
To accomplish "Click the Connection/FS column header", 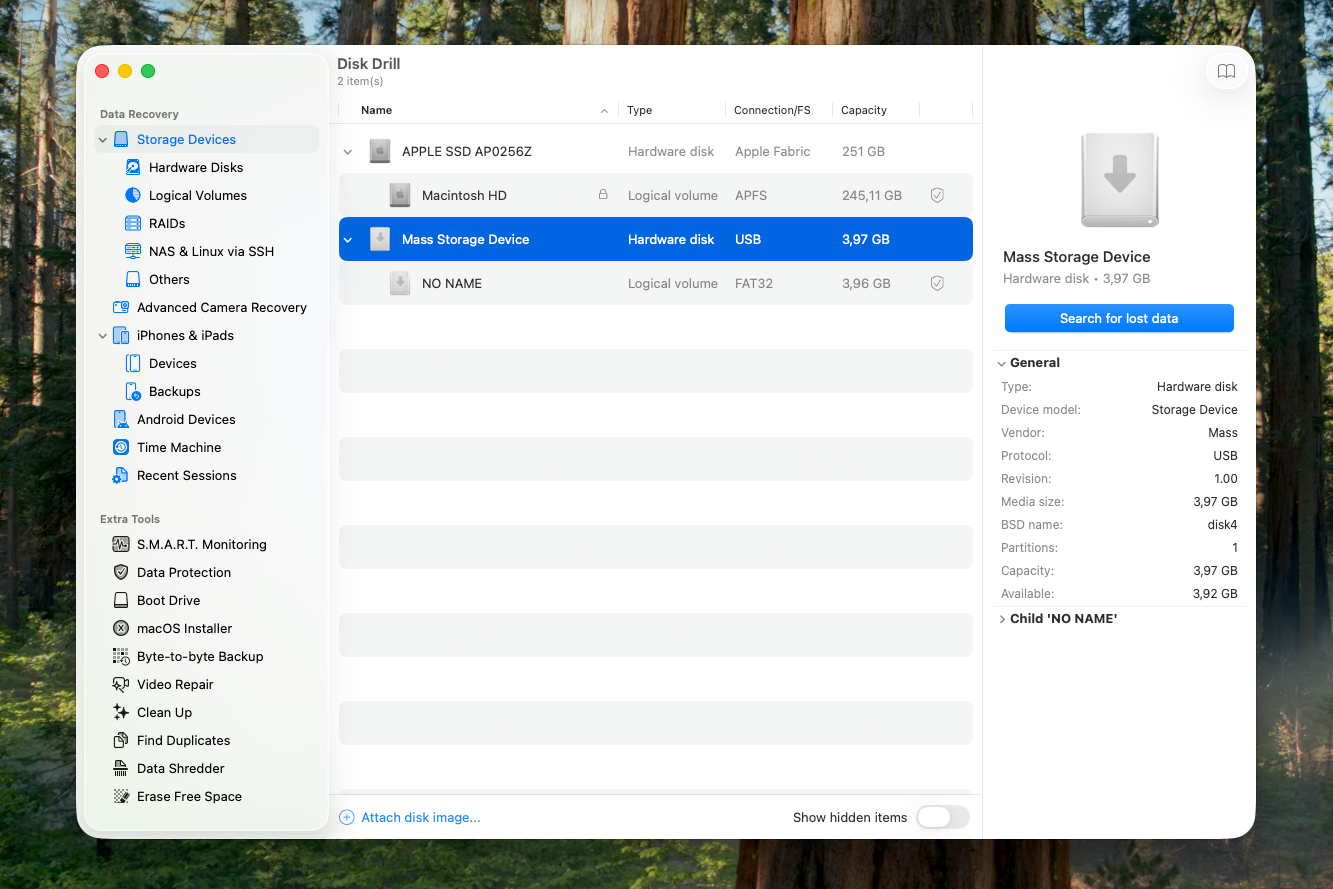I will (x=772, y=110).
